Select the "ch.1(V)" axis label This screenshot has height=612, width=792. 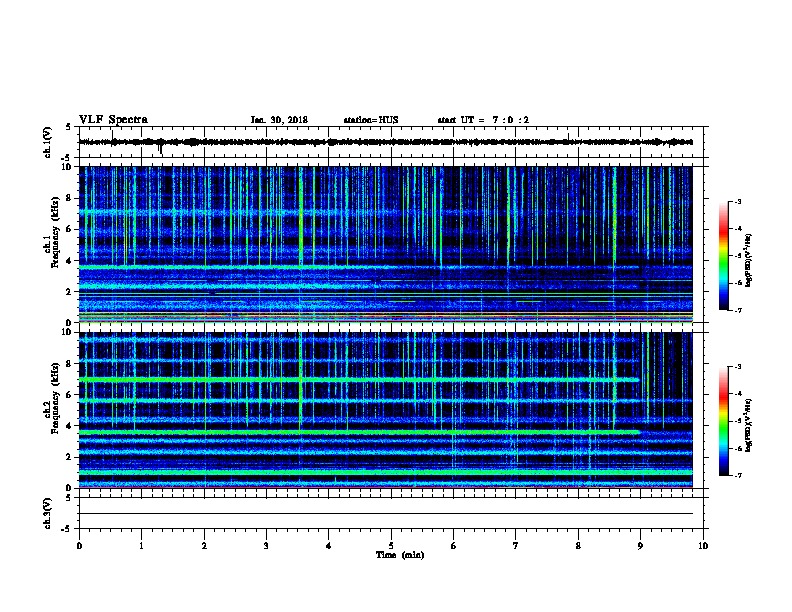(x=48, y=142)
